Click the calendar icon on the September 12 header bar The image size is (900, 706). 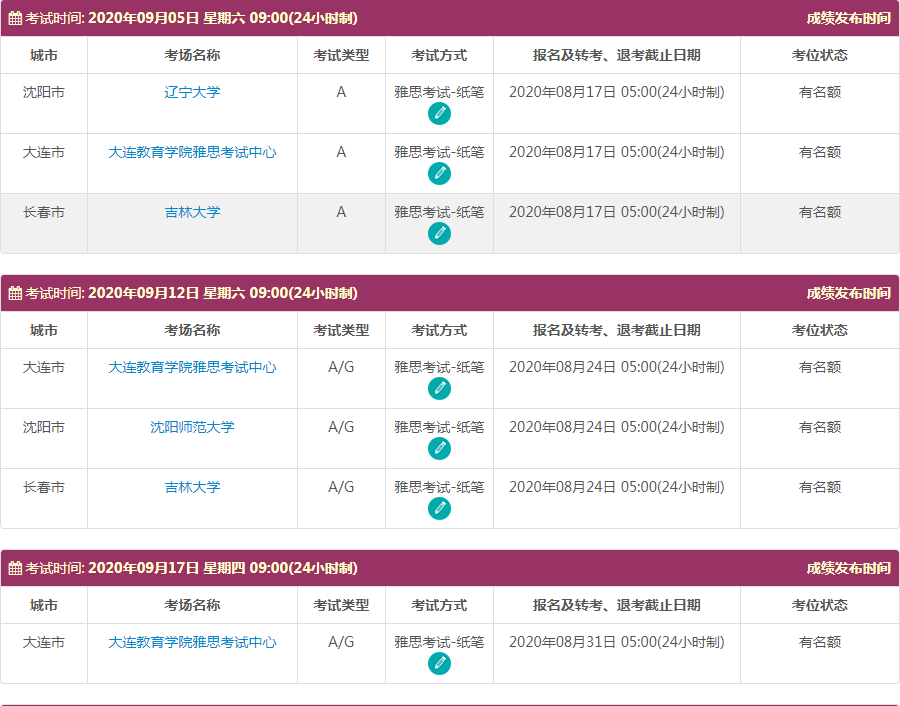(x=14, y=291)
